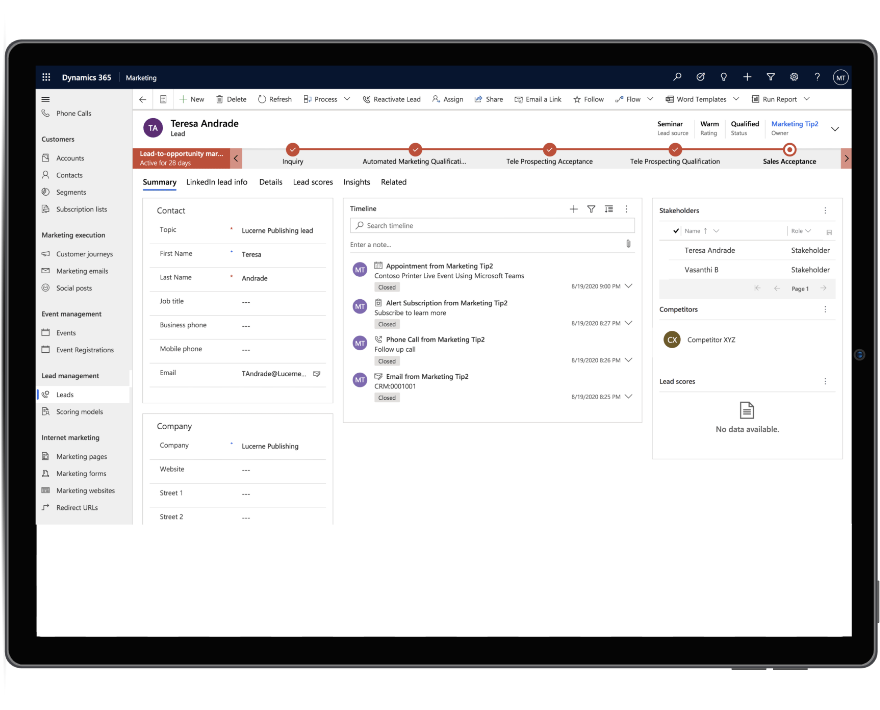
Task: Expand the Phone Call entry chevron
Action: 629,360
